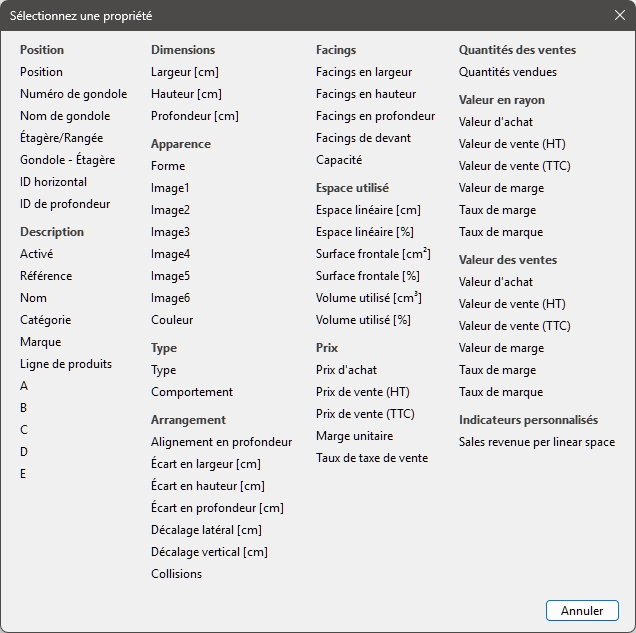Screen dimensions: 636x633
Task: Choose Sales revenue per linear space
Action: (537, 442)
